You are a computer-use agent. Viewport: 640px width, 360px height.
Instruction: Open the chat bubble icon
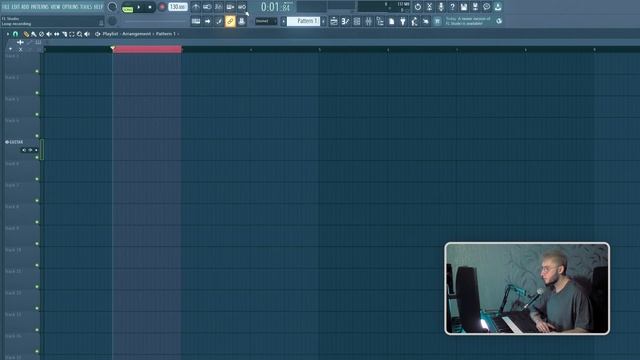487,7
